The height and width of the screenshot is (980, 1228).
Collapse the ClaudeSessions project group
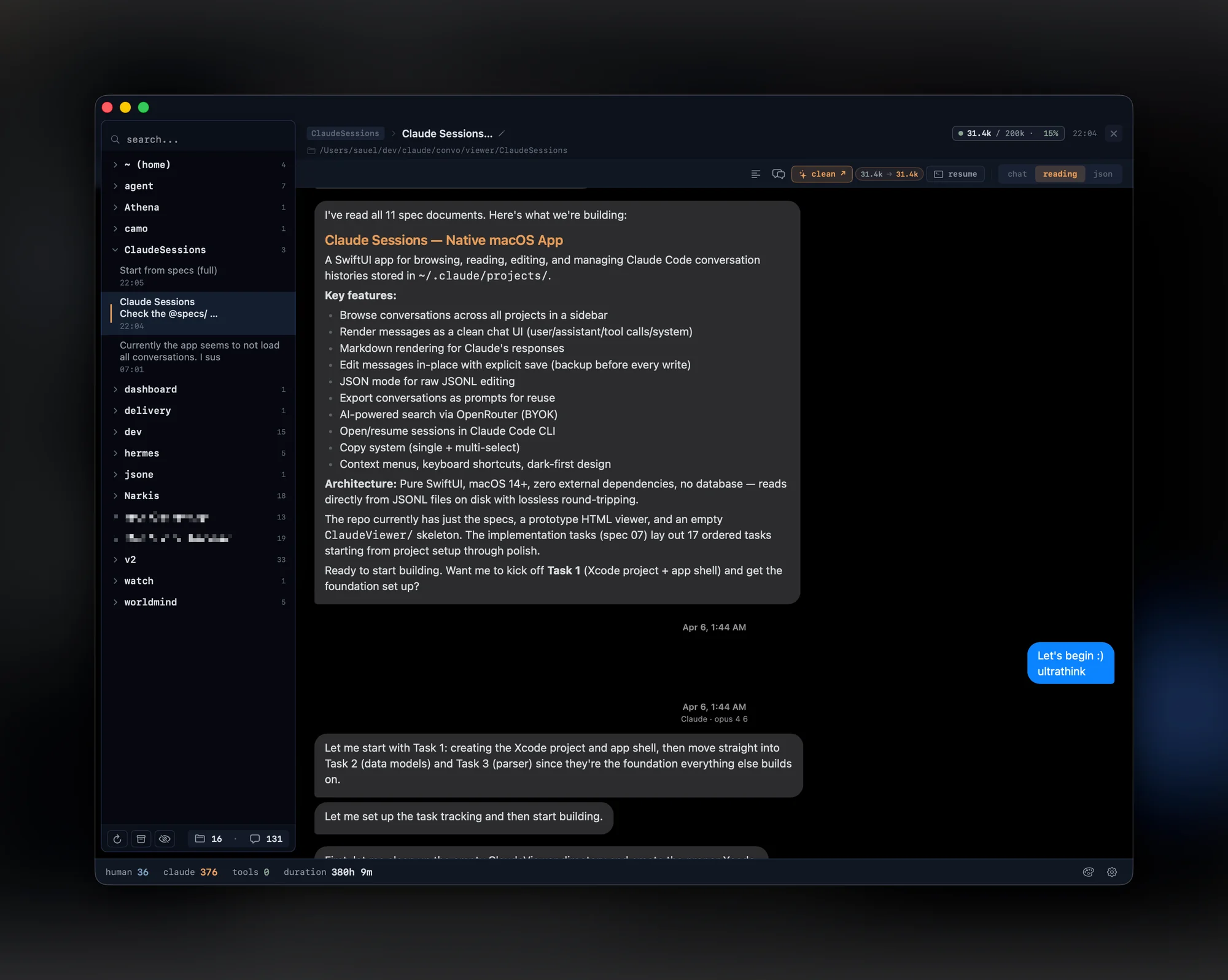point(198,250)
